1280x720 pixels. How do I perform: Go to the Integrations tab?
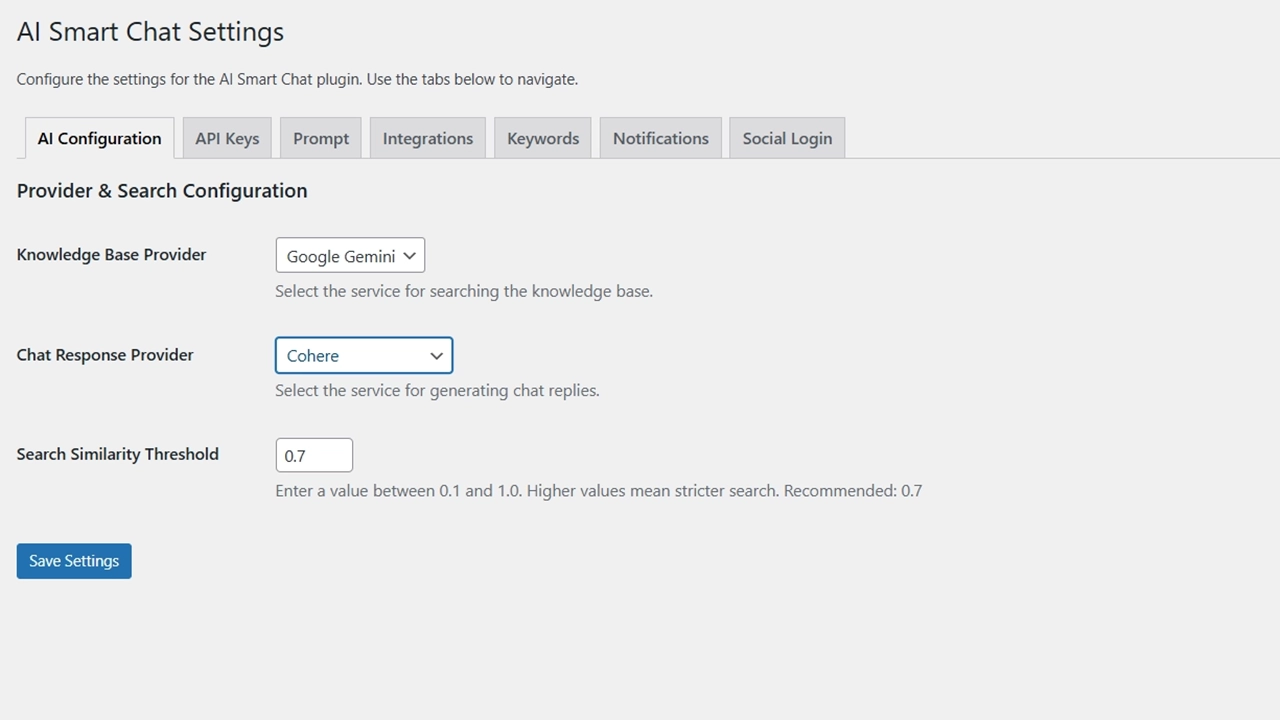(x=427, y=138)
